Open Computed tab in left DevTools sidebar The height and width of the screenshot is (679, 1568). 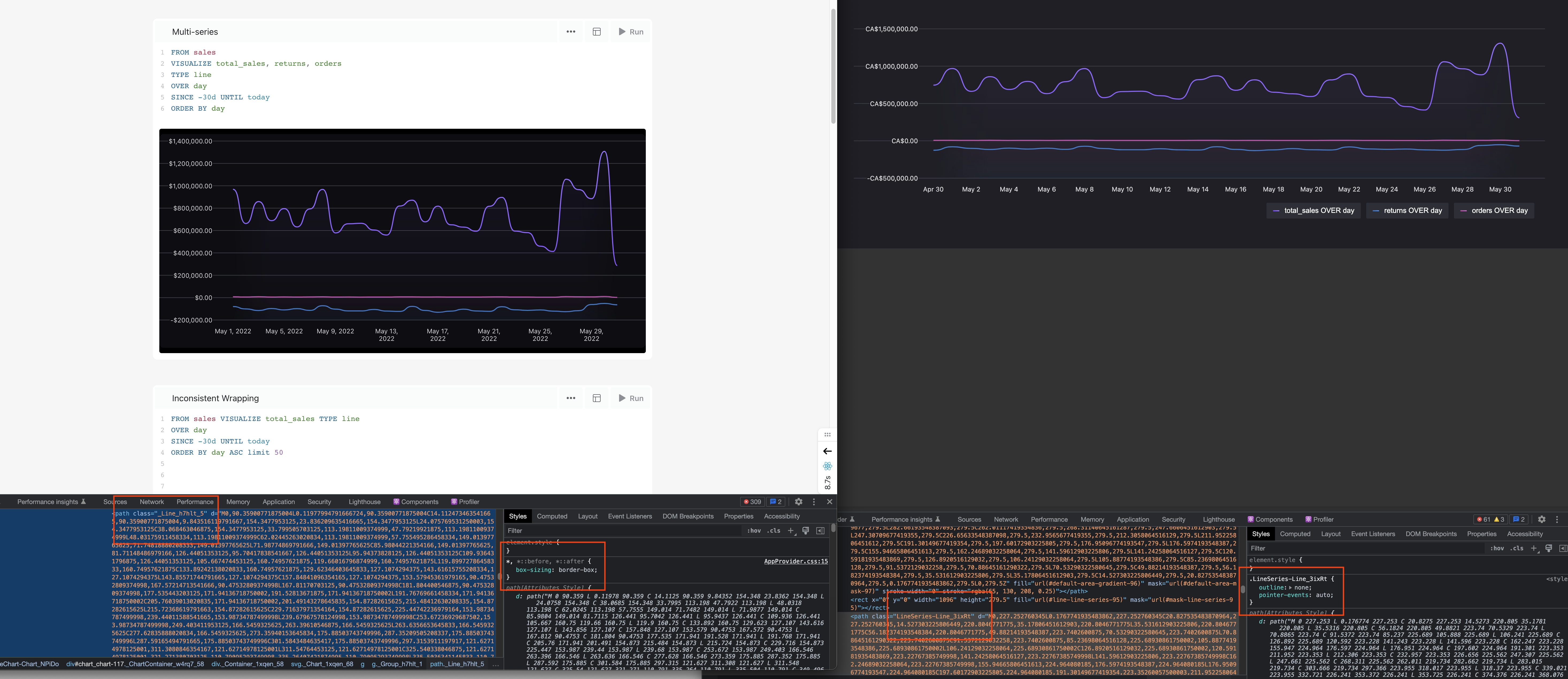point(552,516)
